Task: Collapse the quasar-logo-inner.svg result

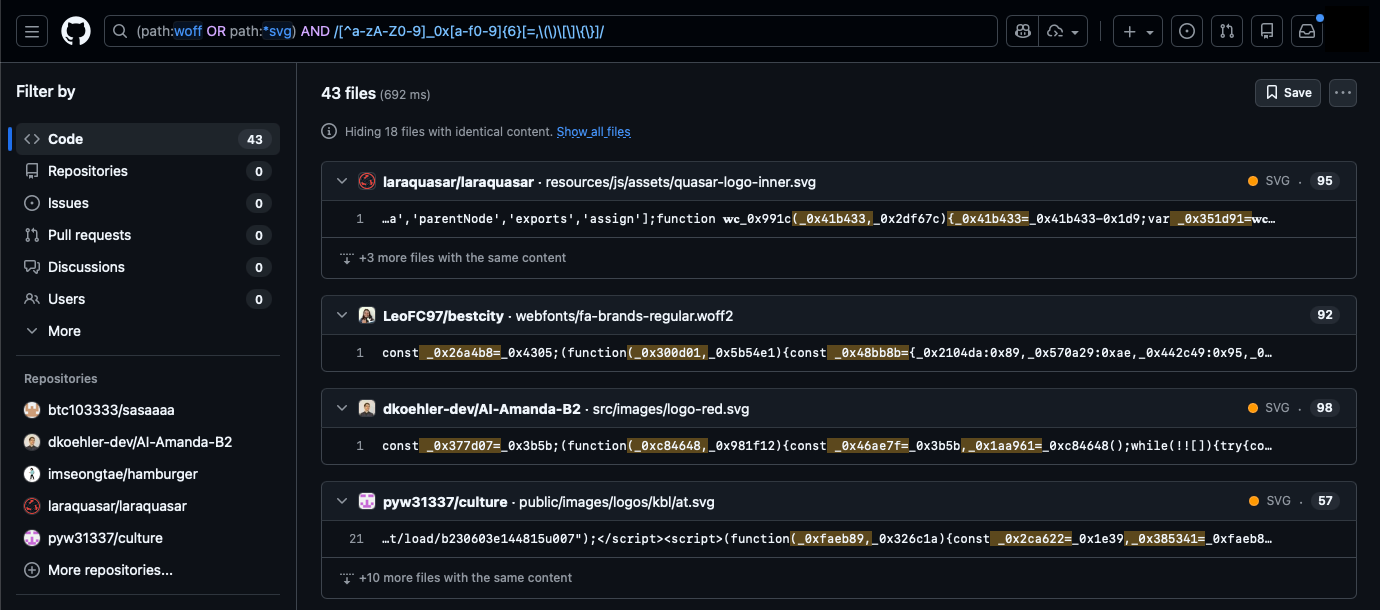Action: pos(341,182)
